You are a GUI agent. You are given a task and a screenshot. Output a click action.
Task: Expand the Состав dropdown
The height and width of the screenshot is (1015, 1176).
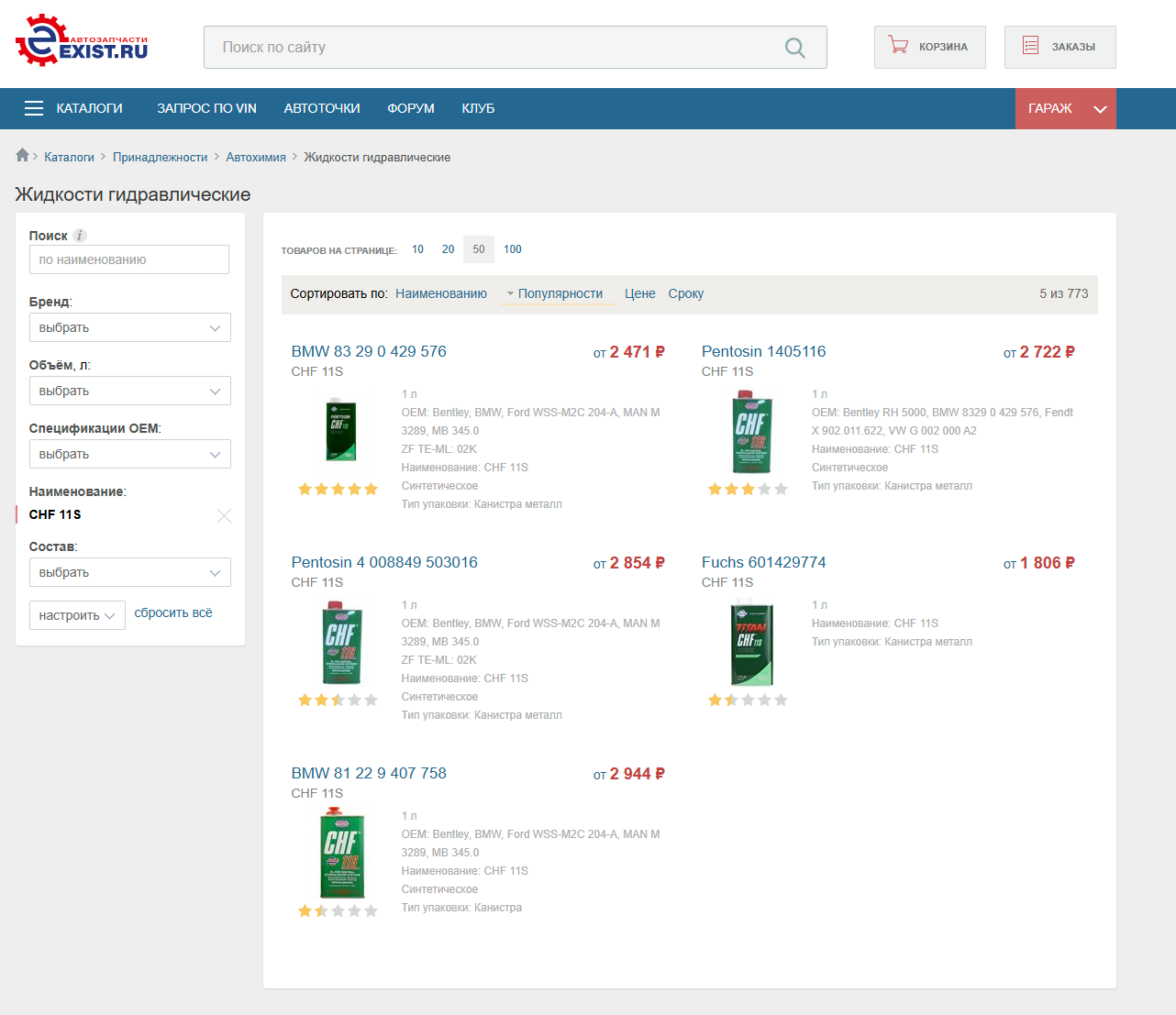(x=130, y=572)
